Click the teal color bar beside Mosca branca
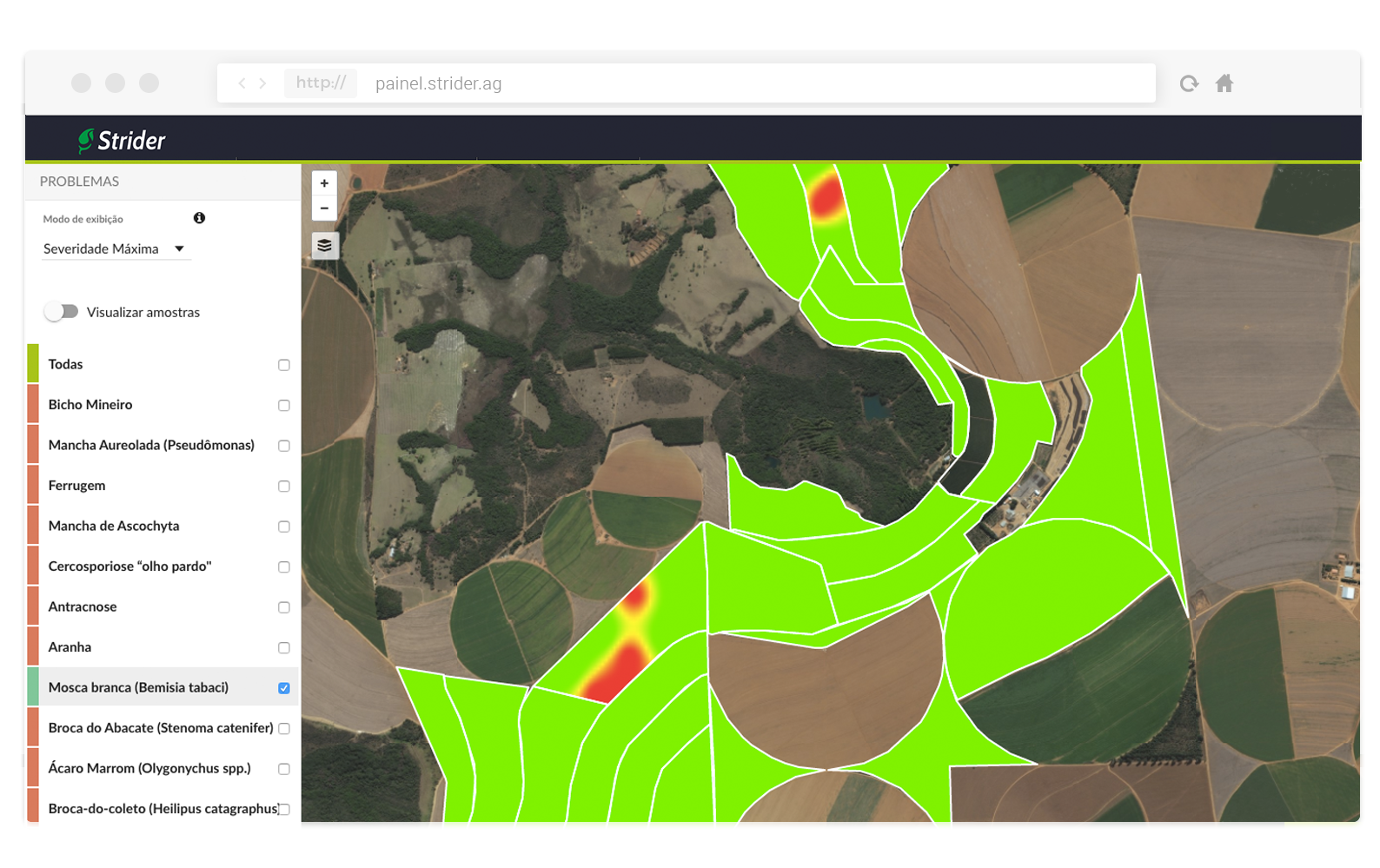The width and height of the screenshot is (1380, 868). point(33,686)
